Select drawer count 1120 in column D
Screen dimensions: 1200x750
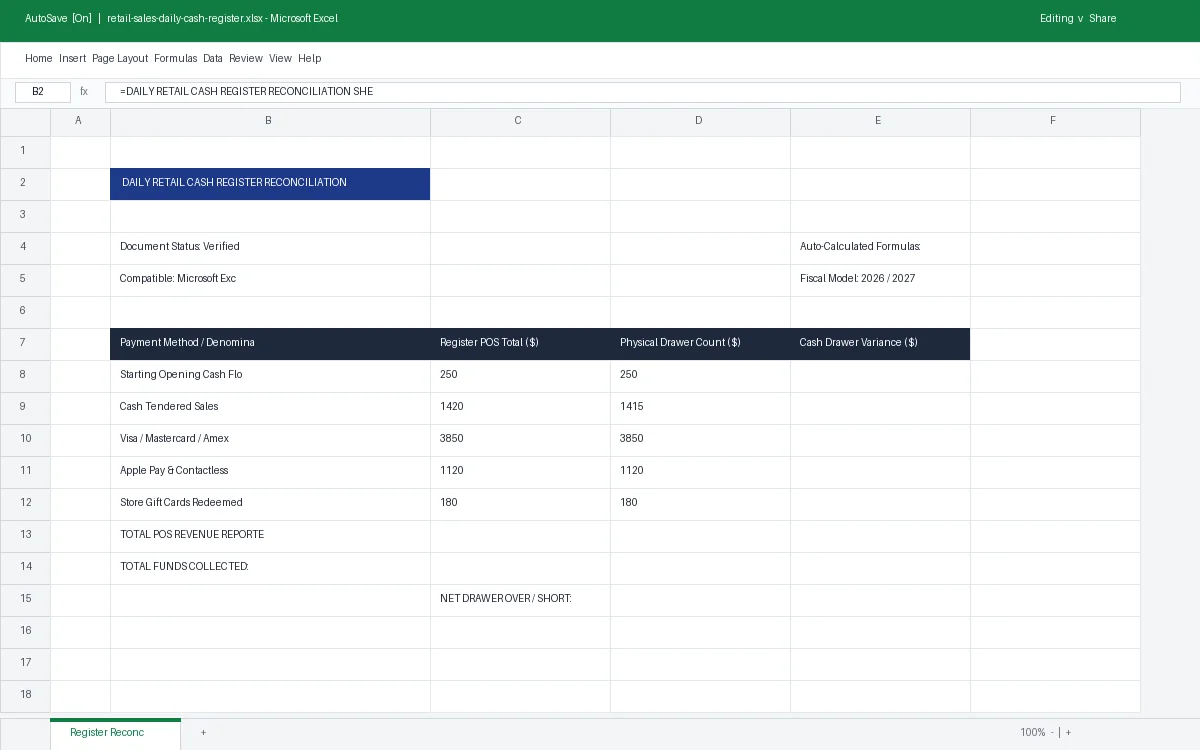pyautogui.click(x=700, y=471)
